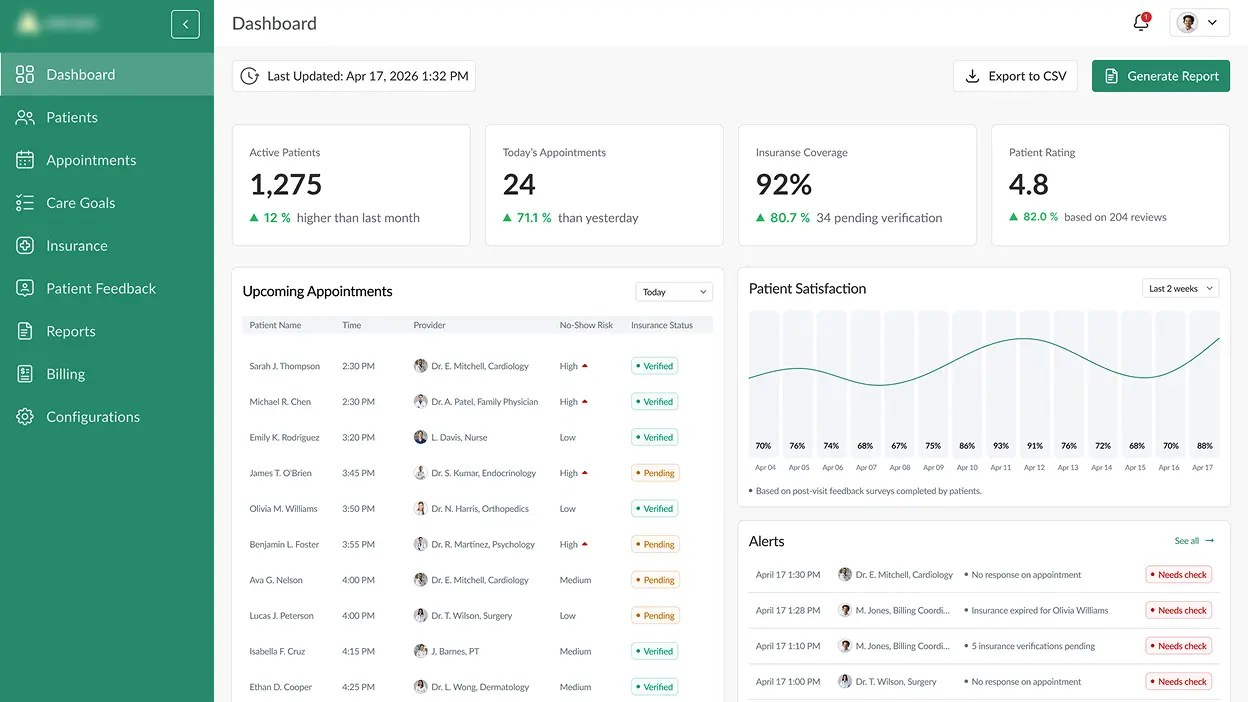The width and height of the screenshot is (1248, 702).
Task: Click Dr. T. Wilson avatar in the appointments table
Action: point(420,616)
